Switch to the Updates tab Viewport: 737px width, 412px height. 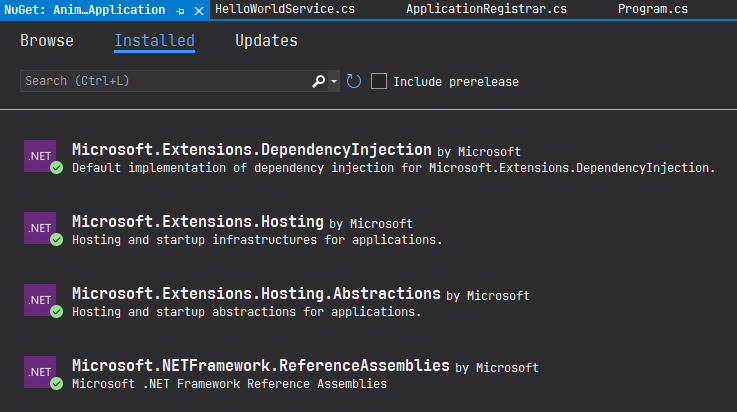[266, 41]
